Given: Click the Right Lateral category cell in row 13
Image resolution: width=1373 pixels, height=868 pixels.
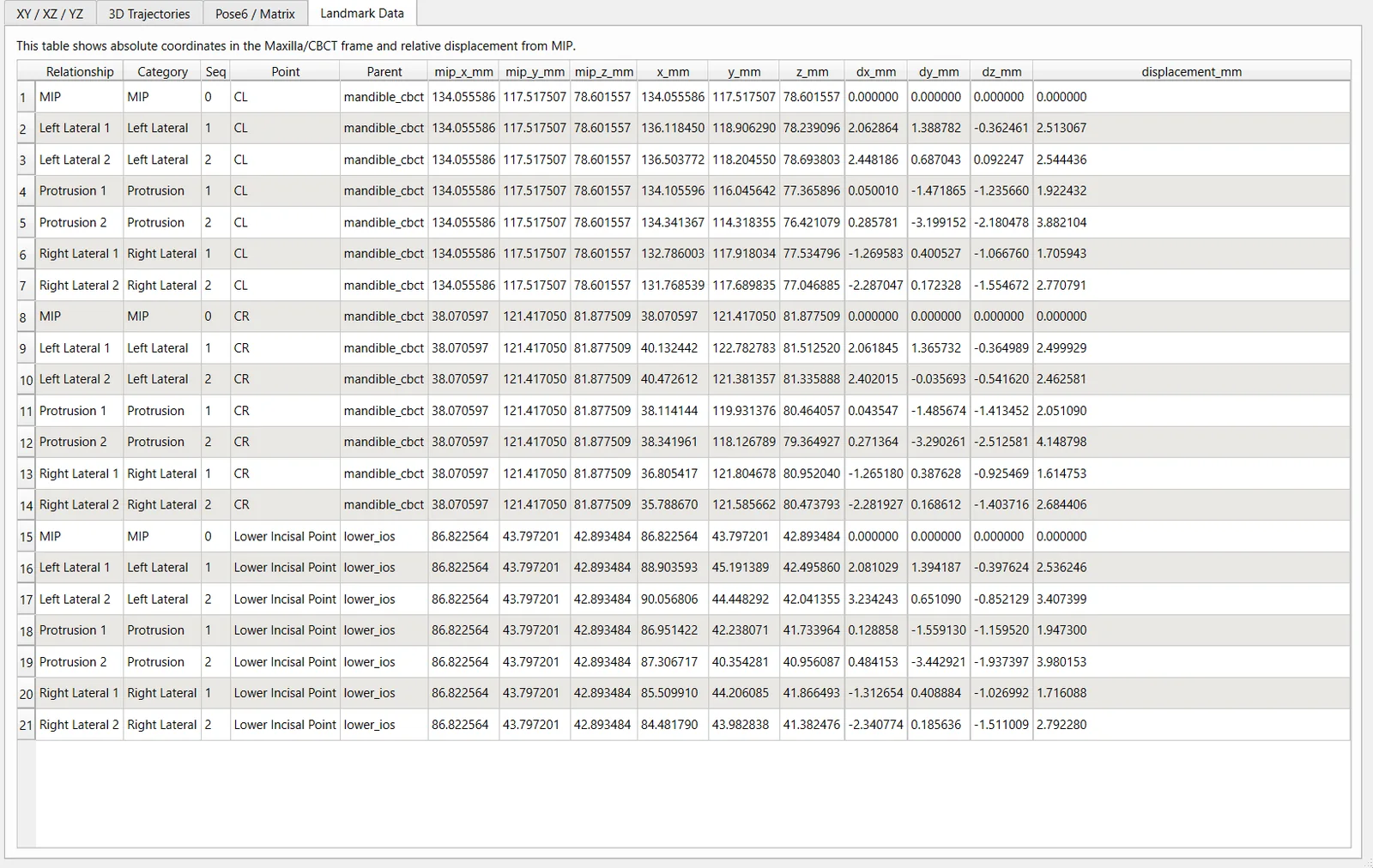Looking at the screenshot, I should tap(162, 473).
